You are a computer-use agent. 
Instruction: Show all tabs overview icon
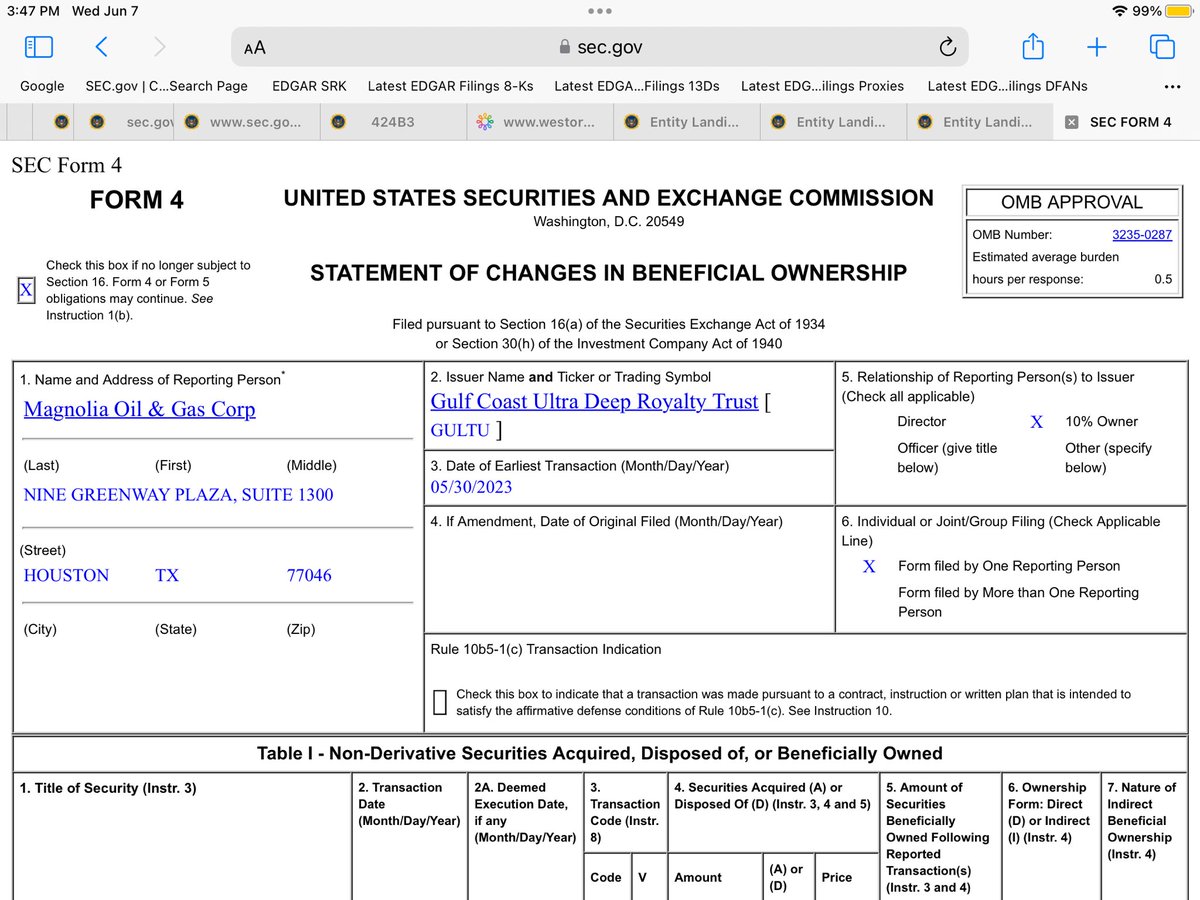point(1161,47)
